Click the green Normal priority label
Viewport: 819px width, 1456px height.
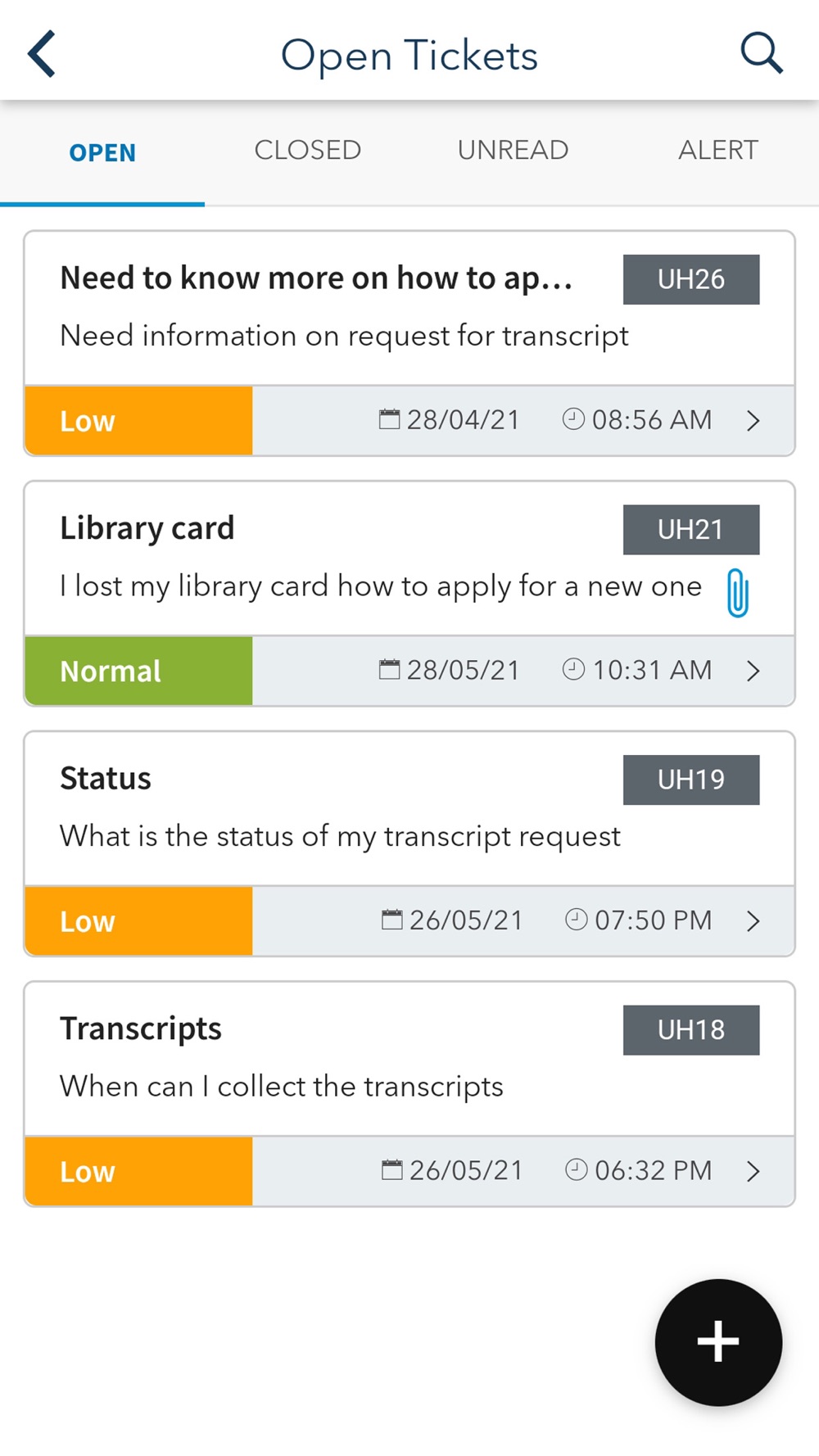[138, 671]
